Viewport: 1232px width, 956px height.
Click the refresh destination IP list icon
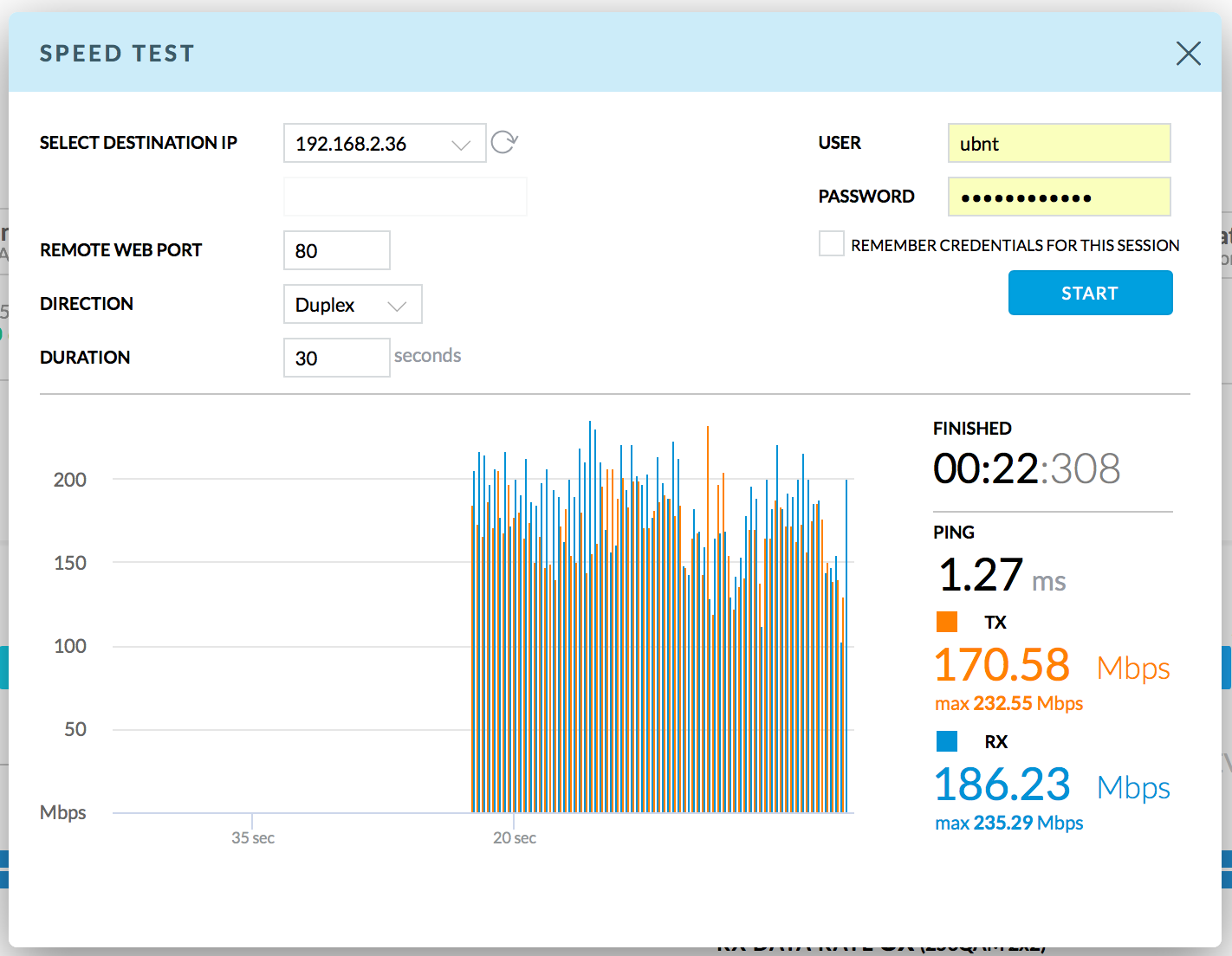tap(504, 142)
